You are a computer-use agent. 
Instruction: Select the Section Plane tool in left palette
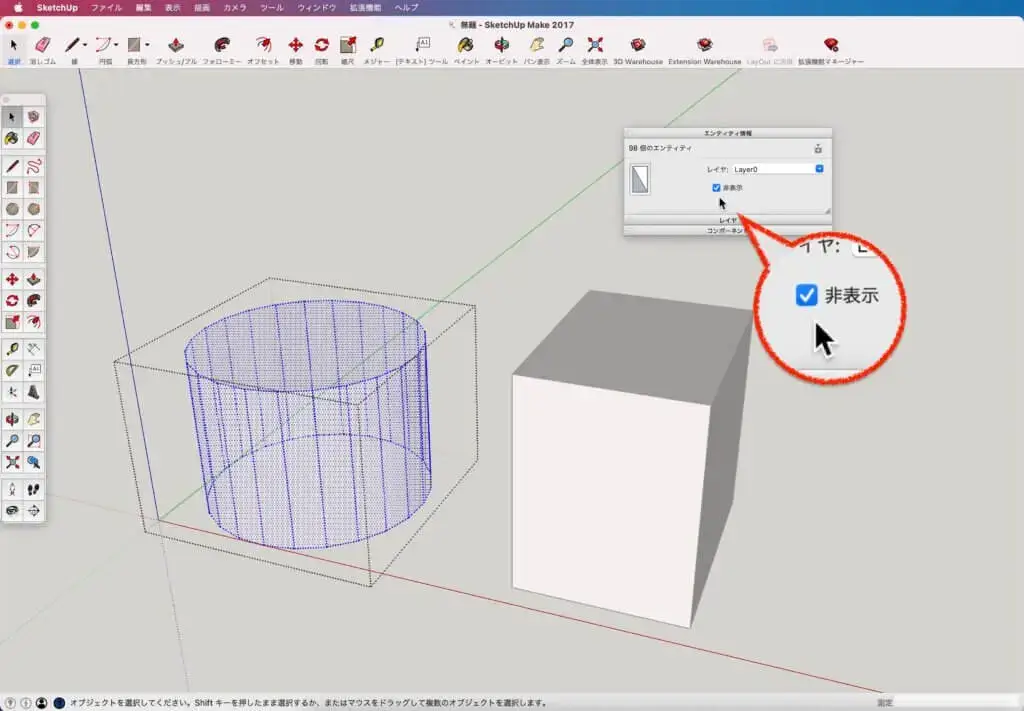33,511
